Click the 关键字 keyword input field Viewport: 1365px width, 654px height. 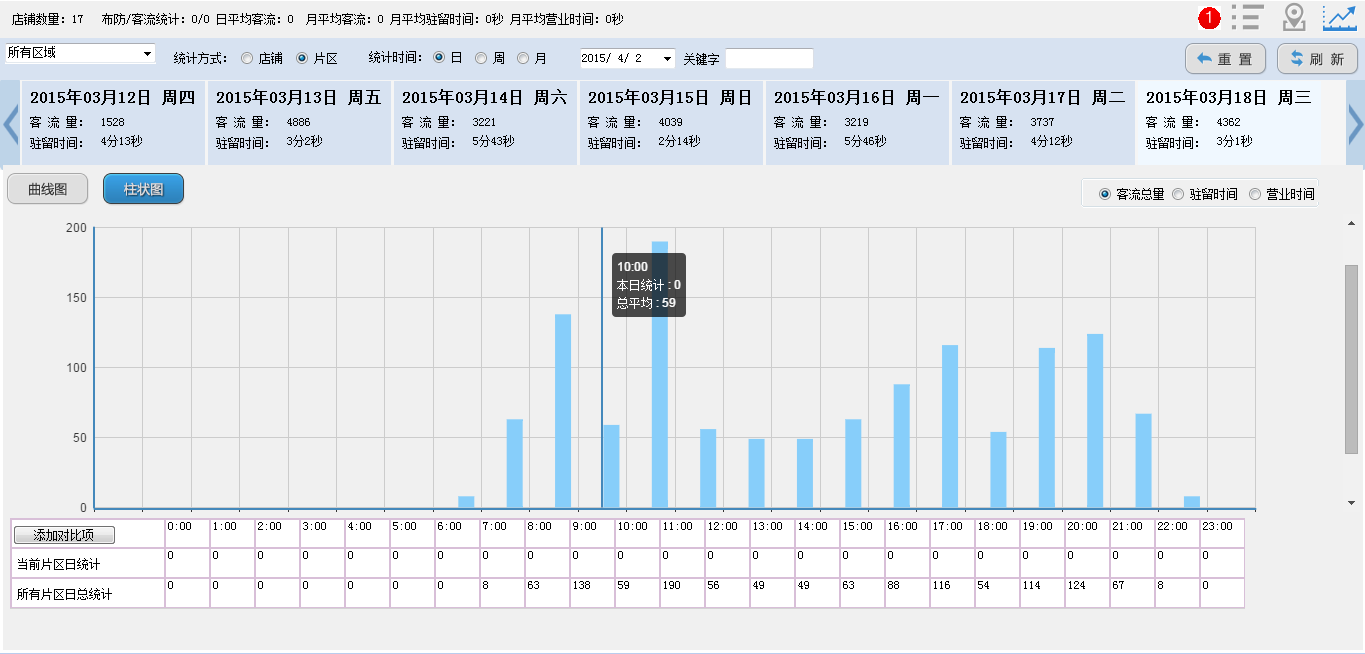[769, 59]
